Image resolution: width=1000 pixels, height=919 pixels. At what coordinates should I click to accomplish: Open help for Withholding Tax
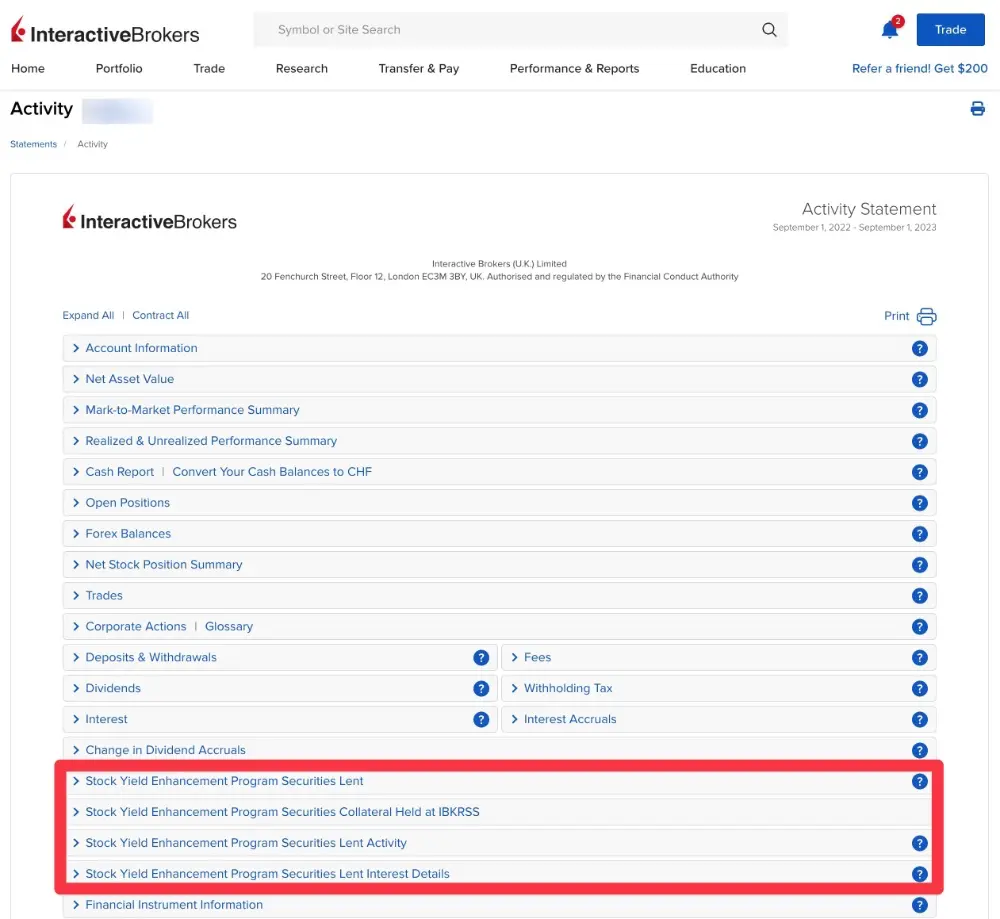(x=919, y=689)
